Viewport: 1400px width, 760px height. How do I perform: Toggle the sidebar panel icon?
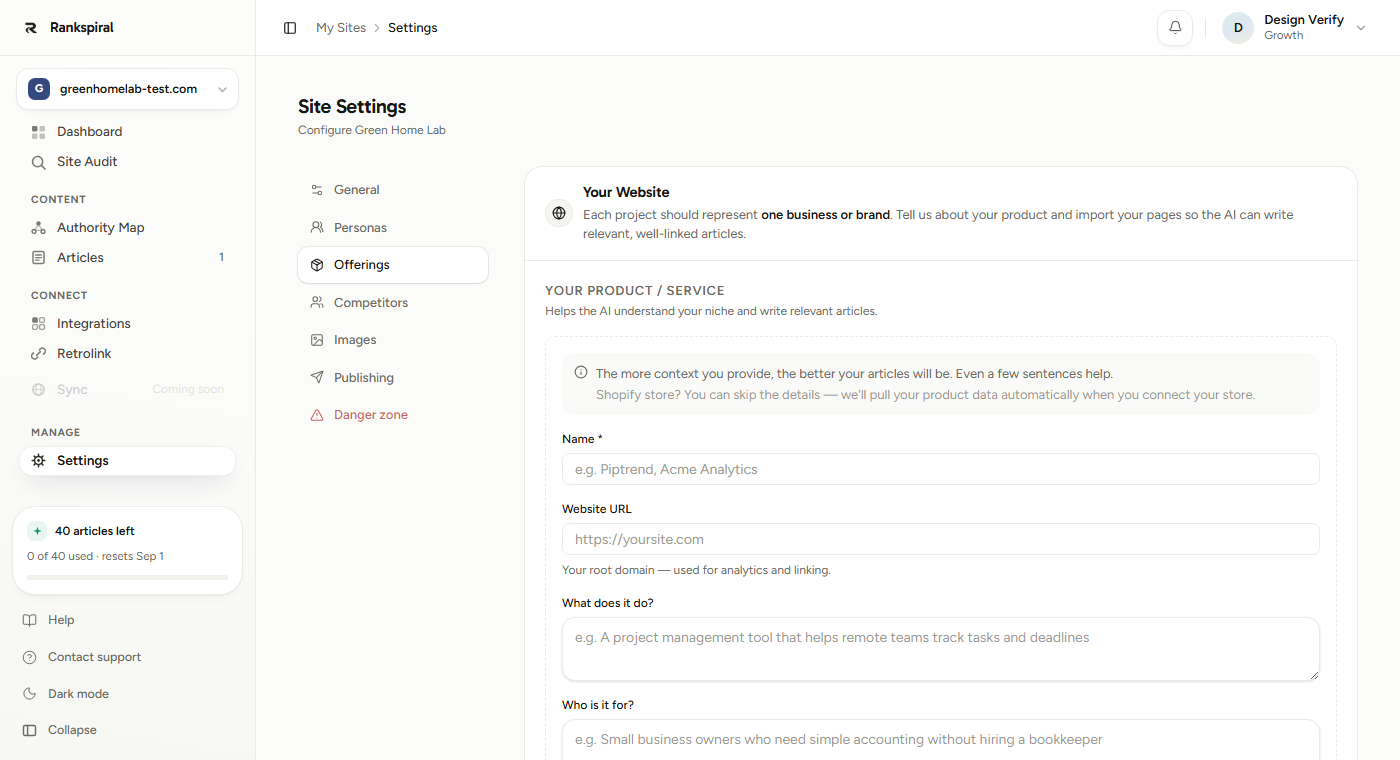pos(290,28)
